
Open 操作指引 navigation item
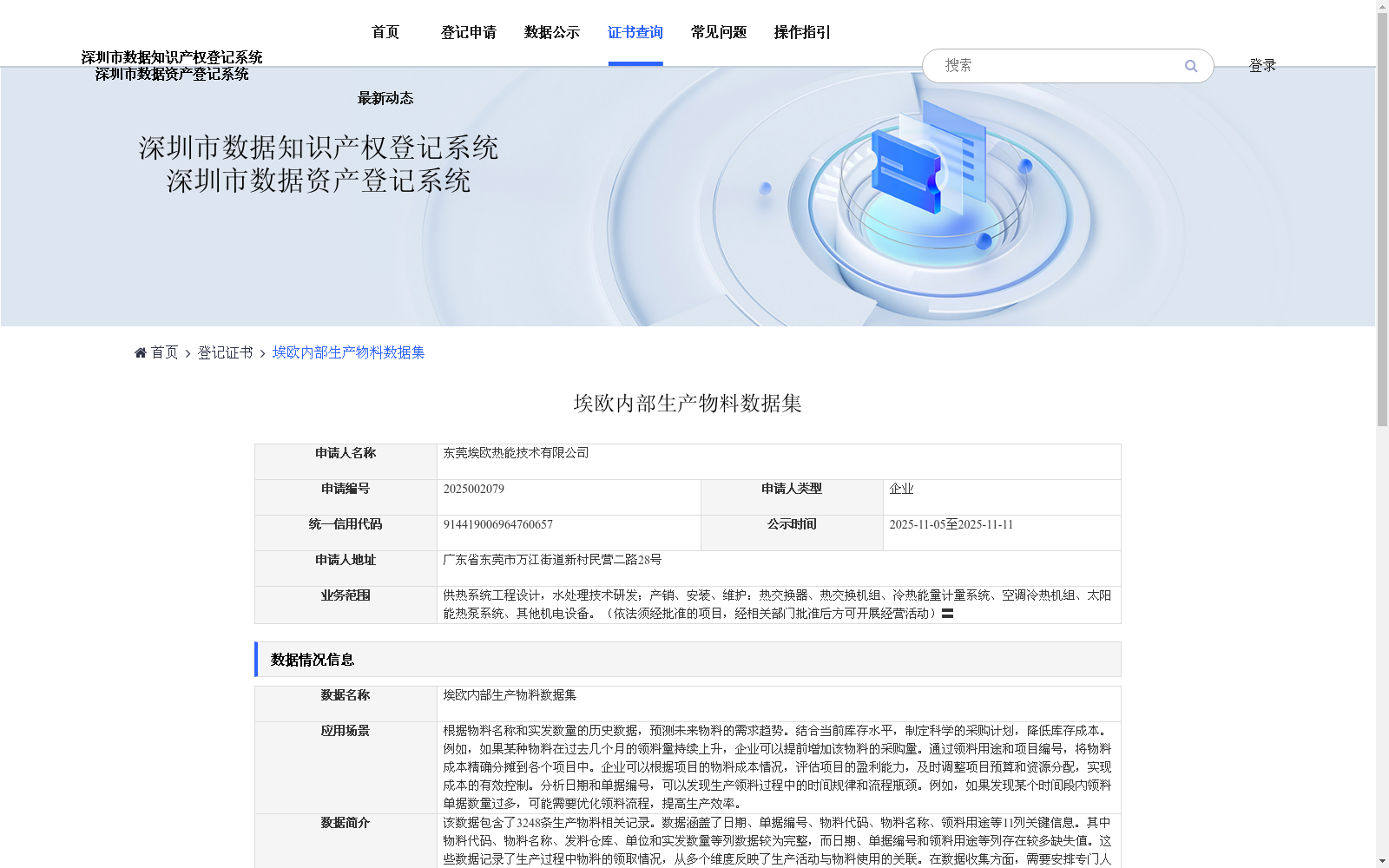click(802, 32)
